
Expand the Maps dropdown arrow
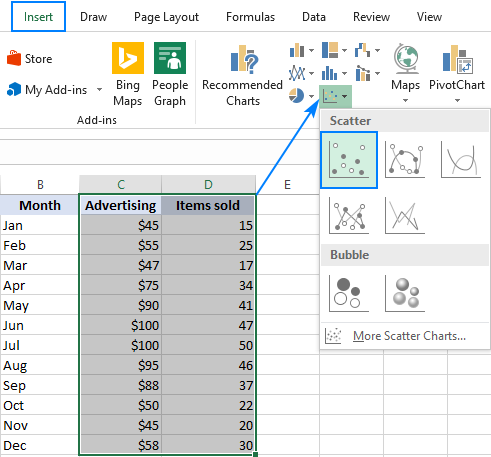[x=405, y=100]
